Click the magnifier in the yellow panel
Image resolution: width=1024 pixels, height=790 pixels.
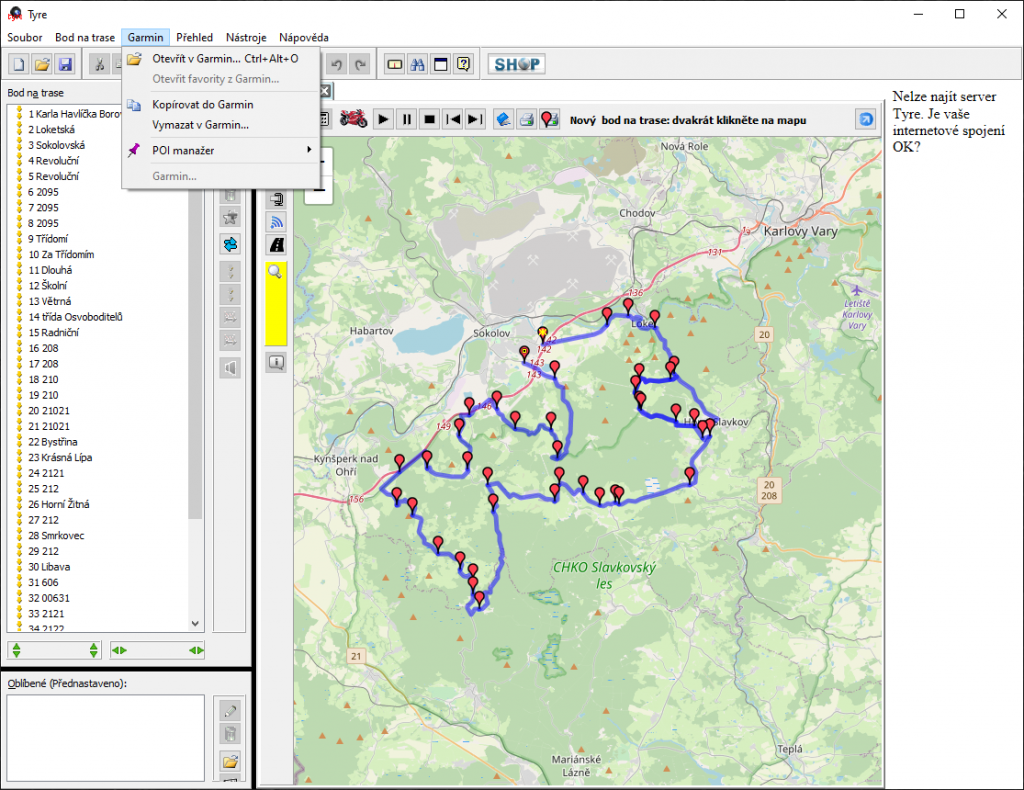[x=276, y=271]
